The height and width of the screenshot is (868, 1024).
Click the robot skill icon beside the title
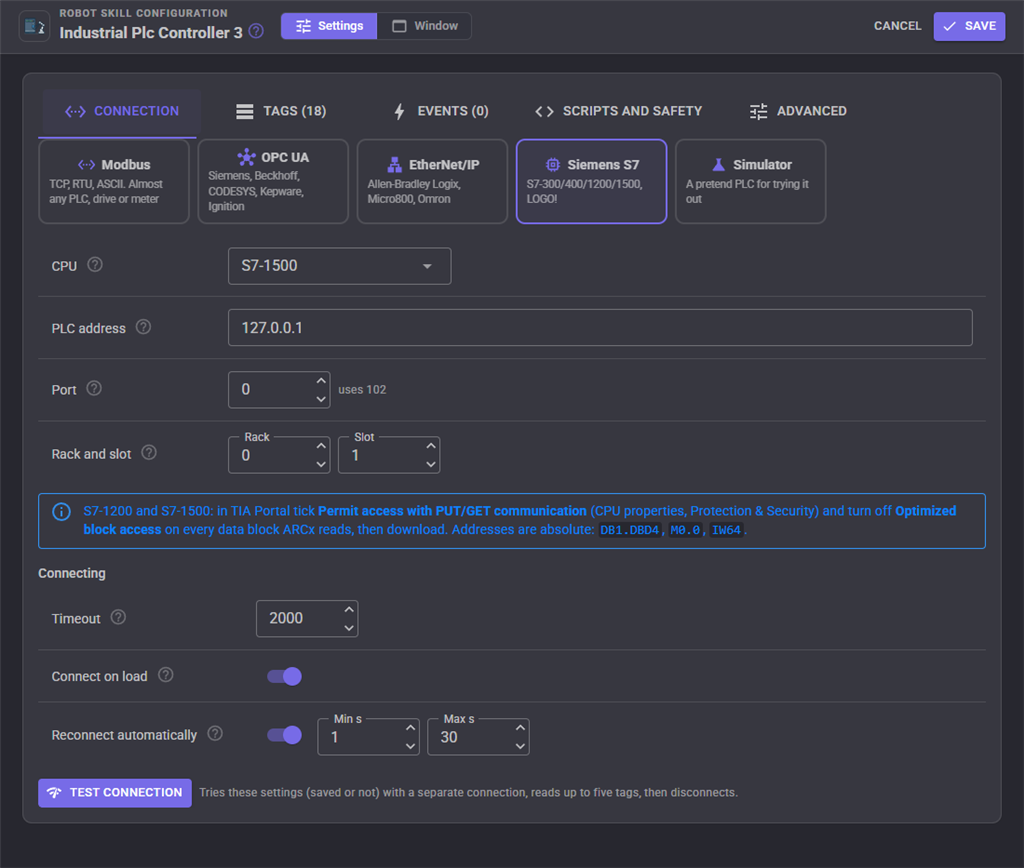click(34, 27)
